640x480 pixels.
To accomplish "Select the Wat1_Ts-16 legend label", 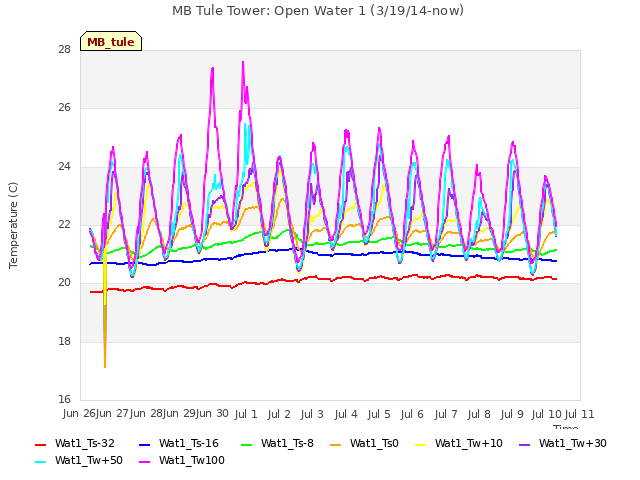I will coord(189,444).
